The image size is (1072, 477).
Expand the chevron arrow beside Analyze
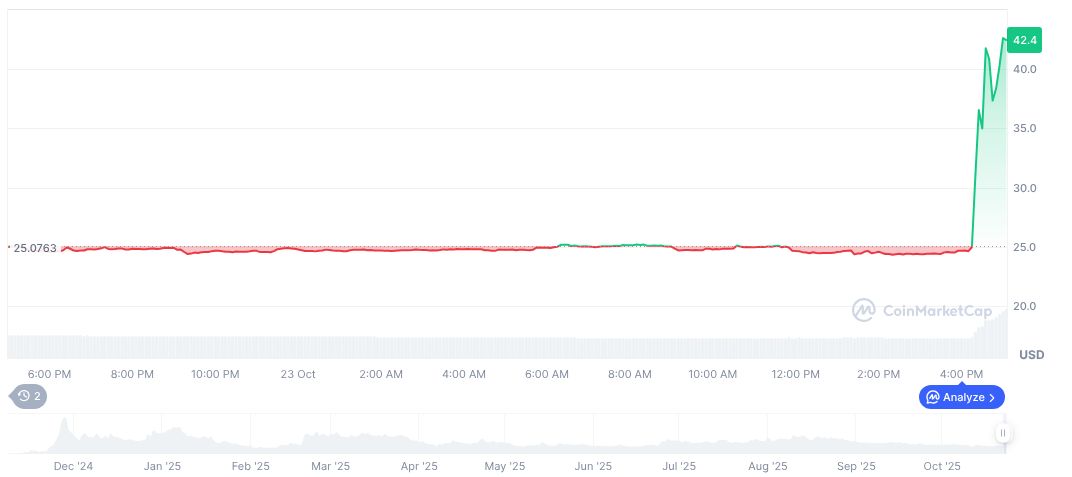click(x=992, y=397)
